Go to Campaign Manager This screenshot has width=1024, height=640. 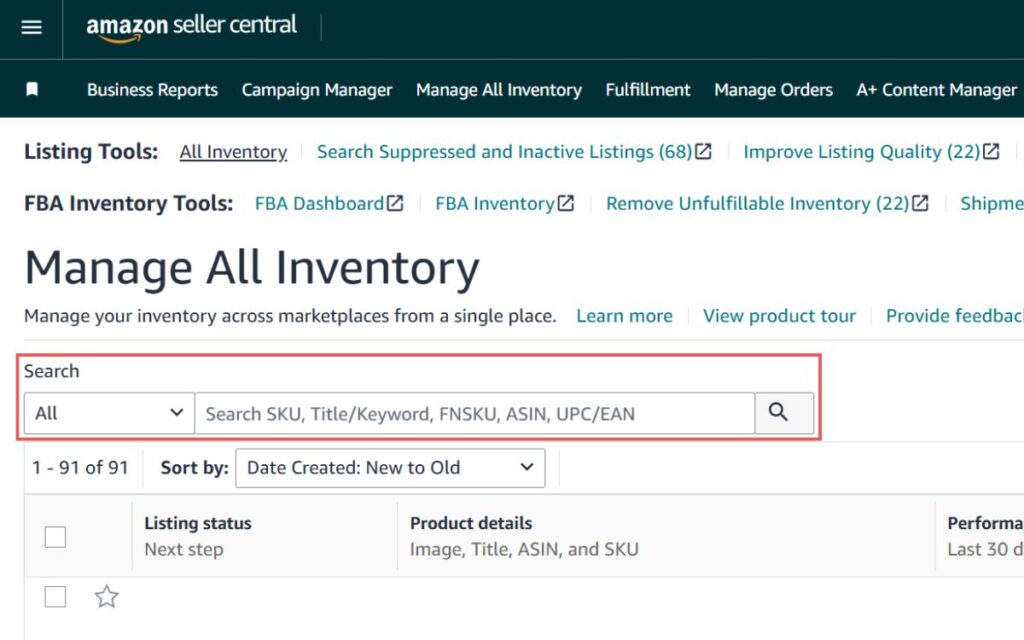317,90
